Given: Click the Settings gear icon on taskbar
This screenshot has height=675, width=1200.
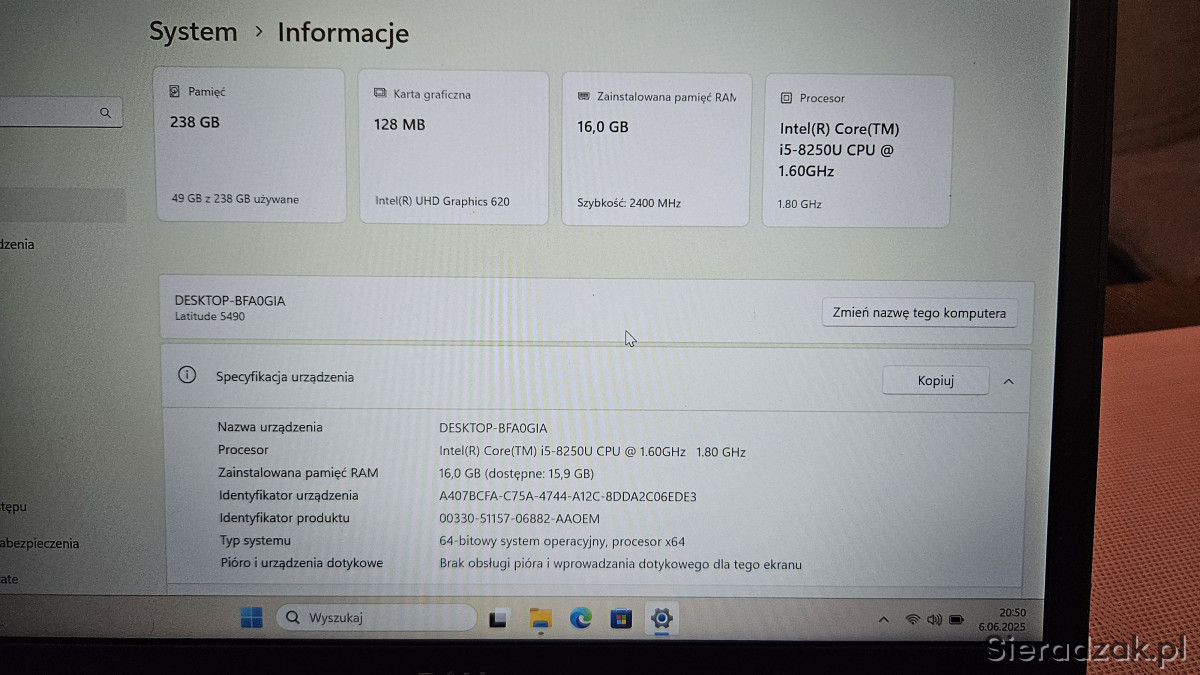Looking at the screenshot, I should (x=660, y=619).
